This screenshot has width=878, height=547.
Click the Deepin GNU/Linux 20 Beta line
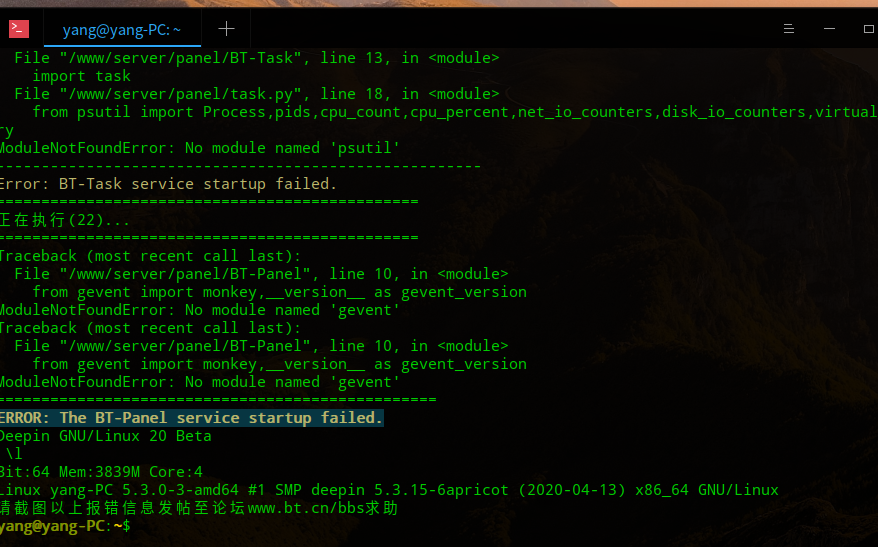(x=105, y=436)
